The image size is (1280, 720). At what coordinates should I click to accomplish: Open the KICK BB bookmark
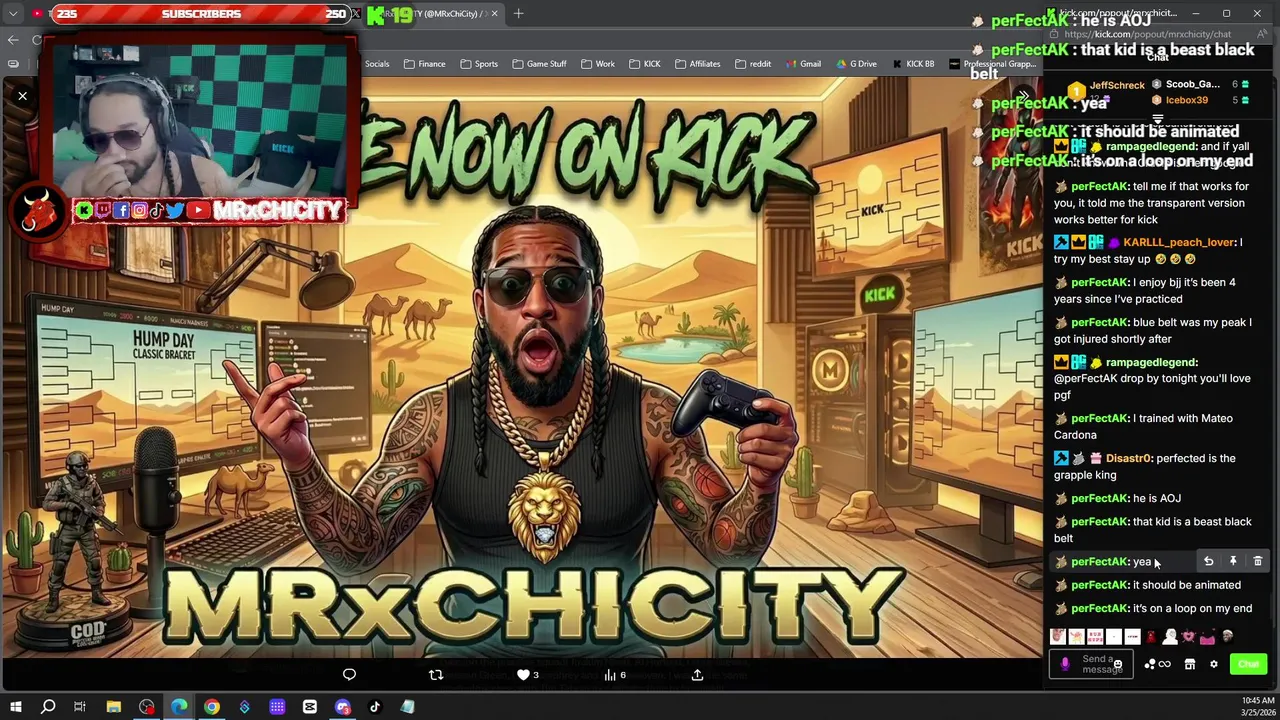(913, 64)
